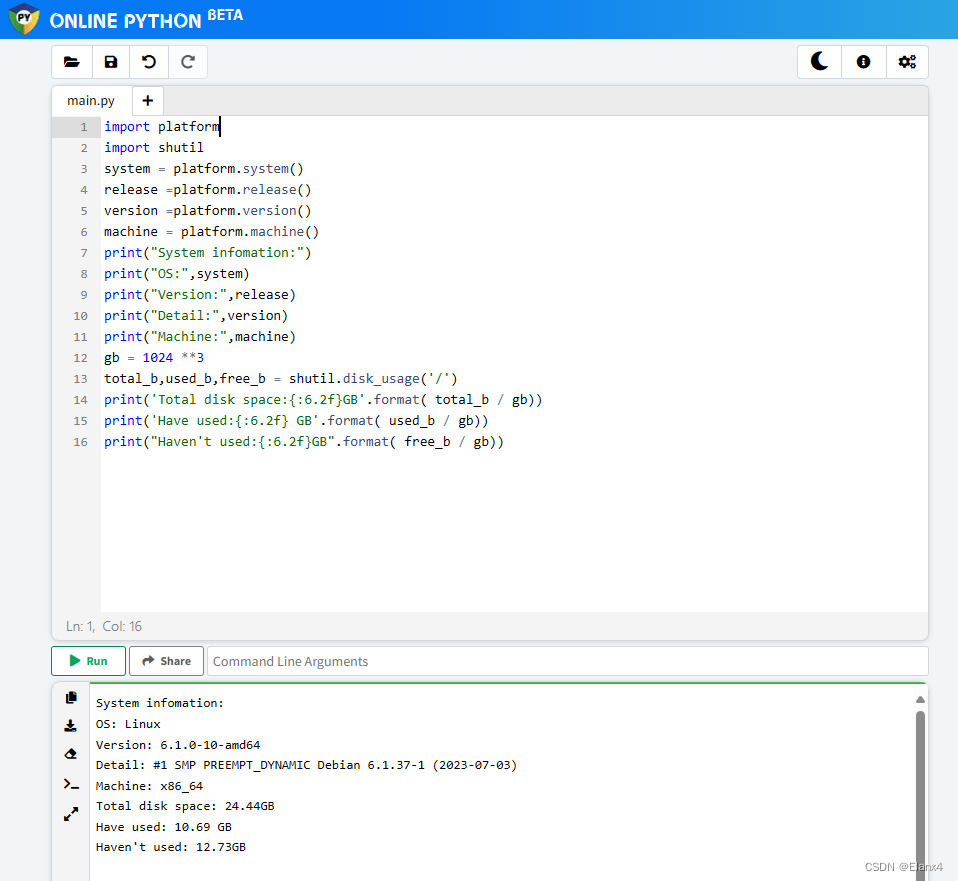Click the 'Total disk space' print code line
The image size is (958, 881).
[323, 400]
